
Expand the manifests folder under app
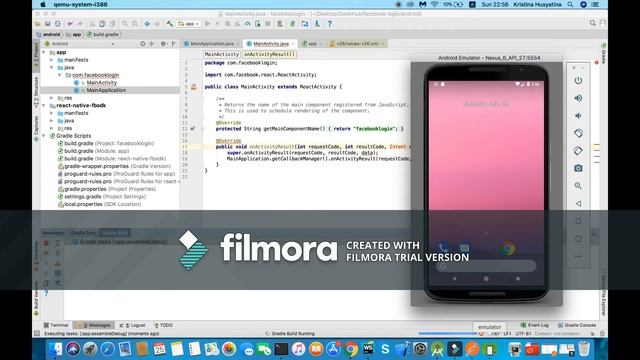pos(51,60)
